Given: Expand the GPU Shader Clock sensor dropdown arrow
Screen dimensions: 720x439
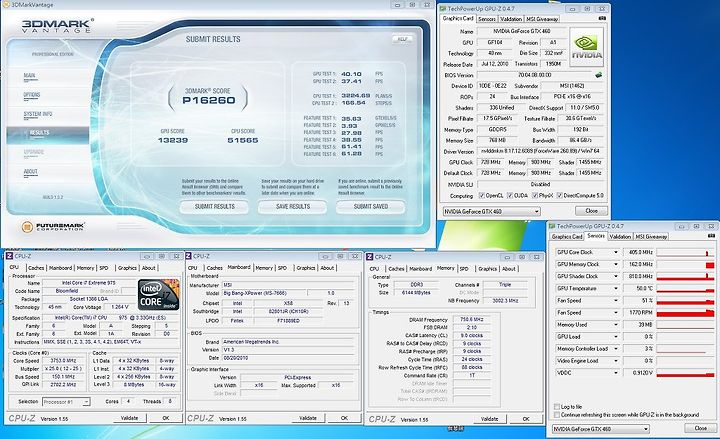Looking at the screenshot, I should click(x=616, y=276).
